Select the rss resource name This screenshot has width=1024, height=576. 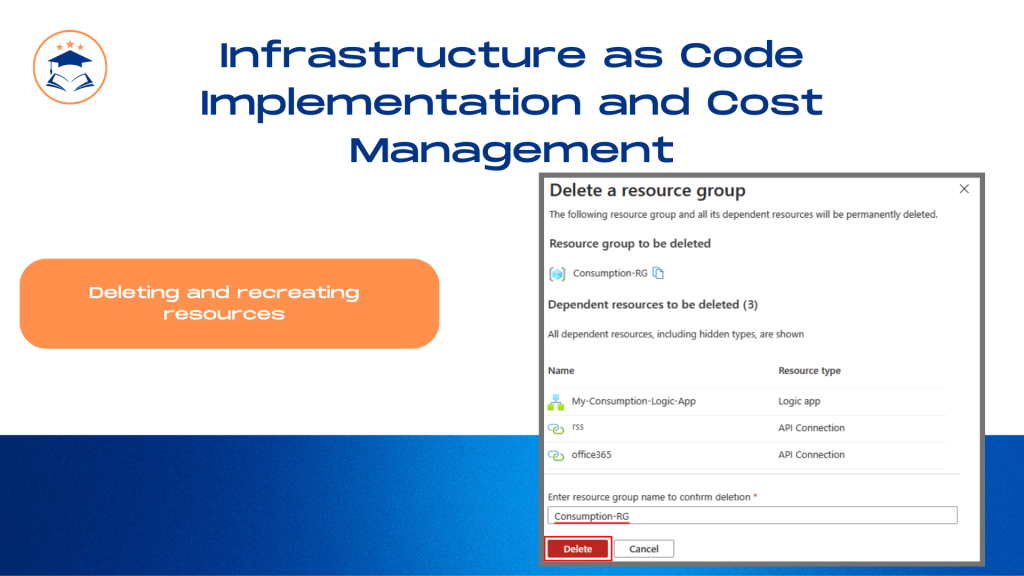tap(577, 426)
